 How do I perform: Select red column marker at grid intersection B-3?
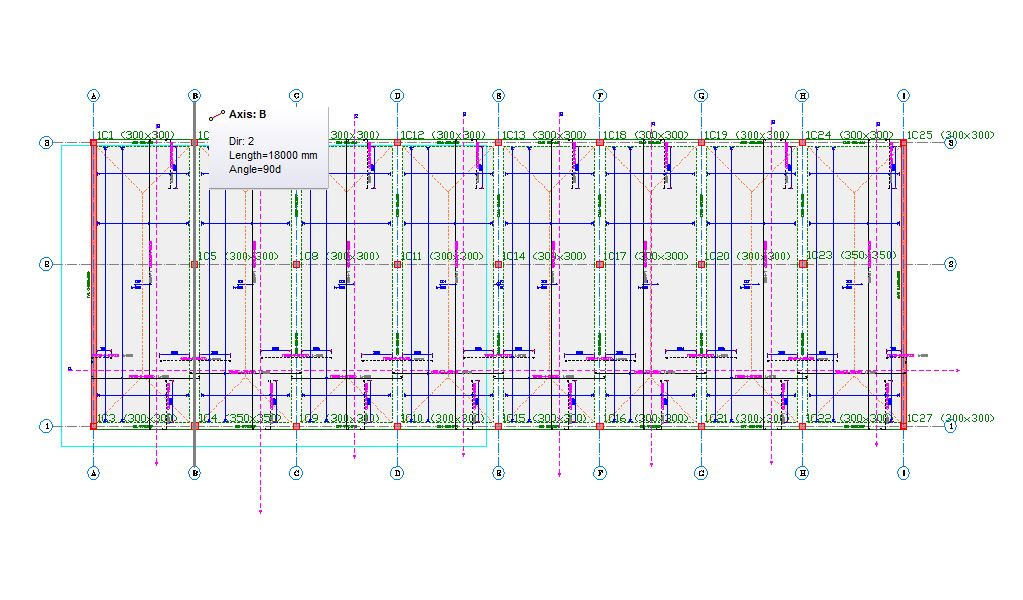[x=196, y=142]
